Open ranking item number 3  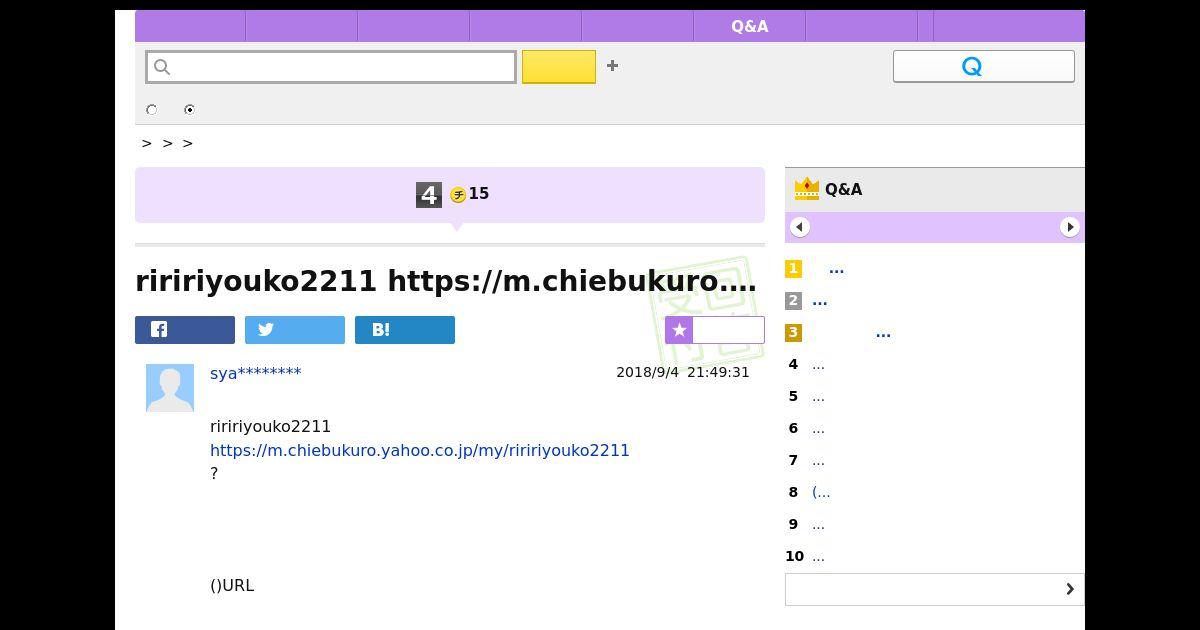pyautogui.click(x=883, y=333)
